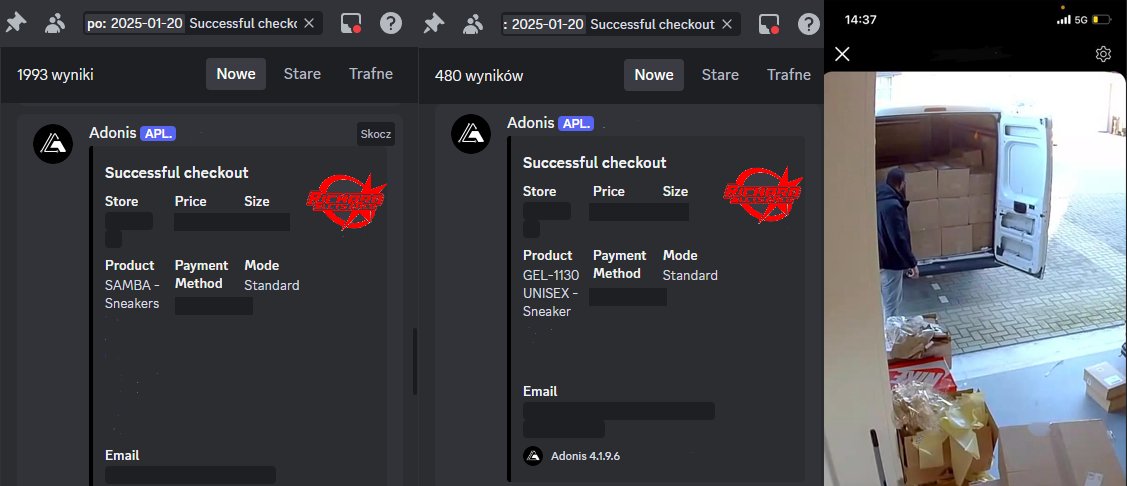Click 'Standard' mode value in GEL-1130 embed
The image size is (1127, 486).
[690, 275]
